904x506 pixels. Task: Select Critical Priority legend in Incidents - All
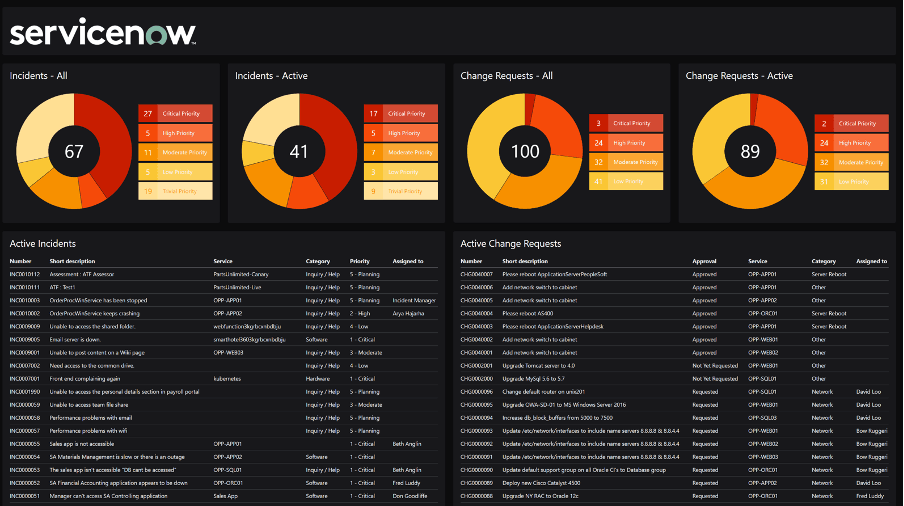click(175, 114)
